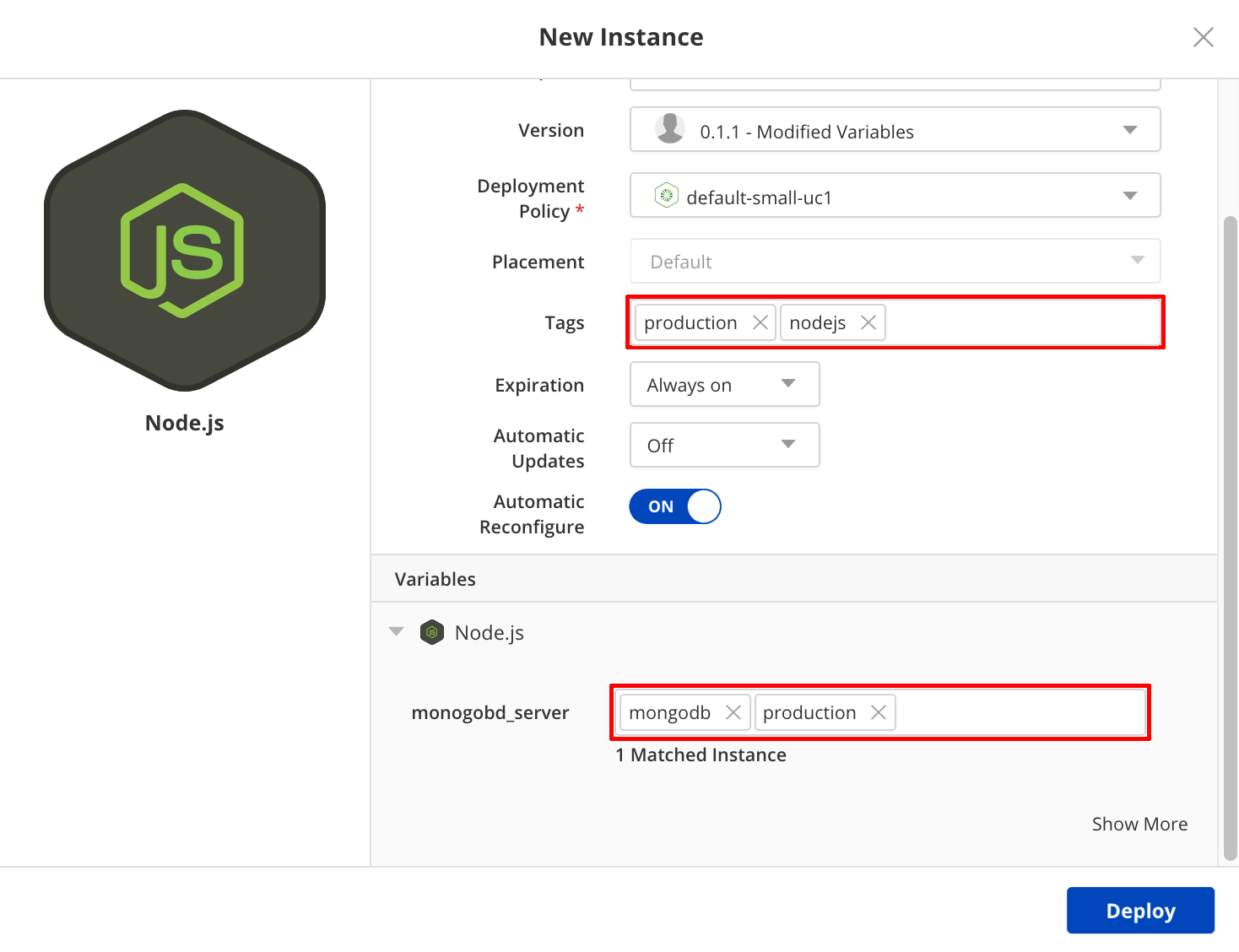The height and width of the screenshot is (952, 1239).
Task: Open the Deployment Policy dropdown
Action: [x=895, y=196]
